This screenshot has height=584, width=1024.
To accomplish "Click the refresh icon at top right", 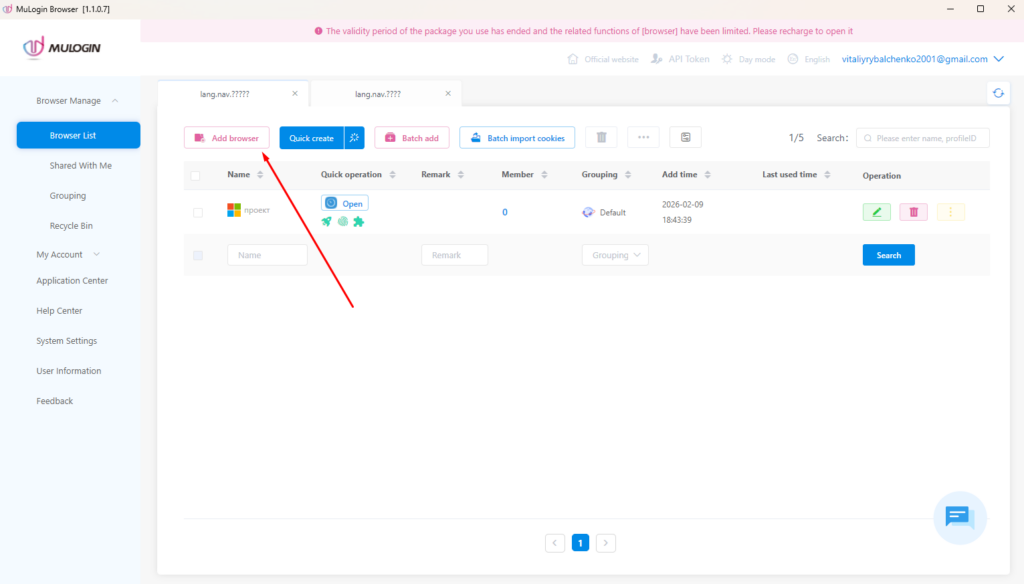I will tap(998, 93).
